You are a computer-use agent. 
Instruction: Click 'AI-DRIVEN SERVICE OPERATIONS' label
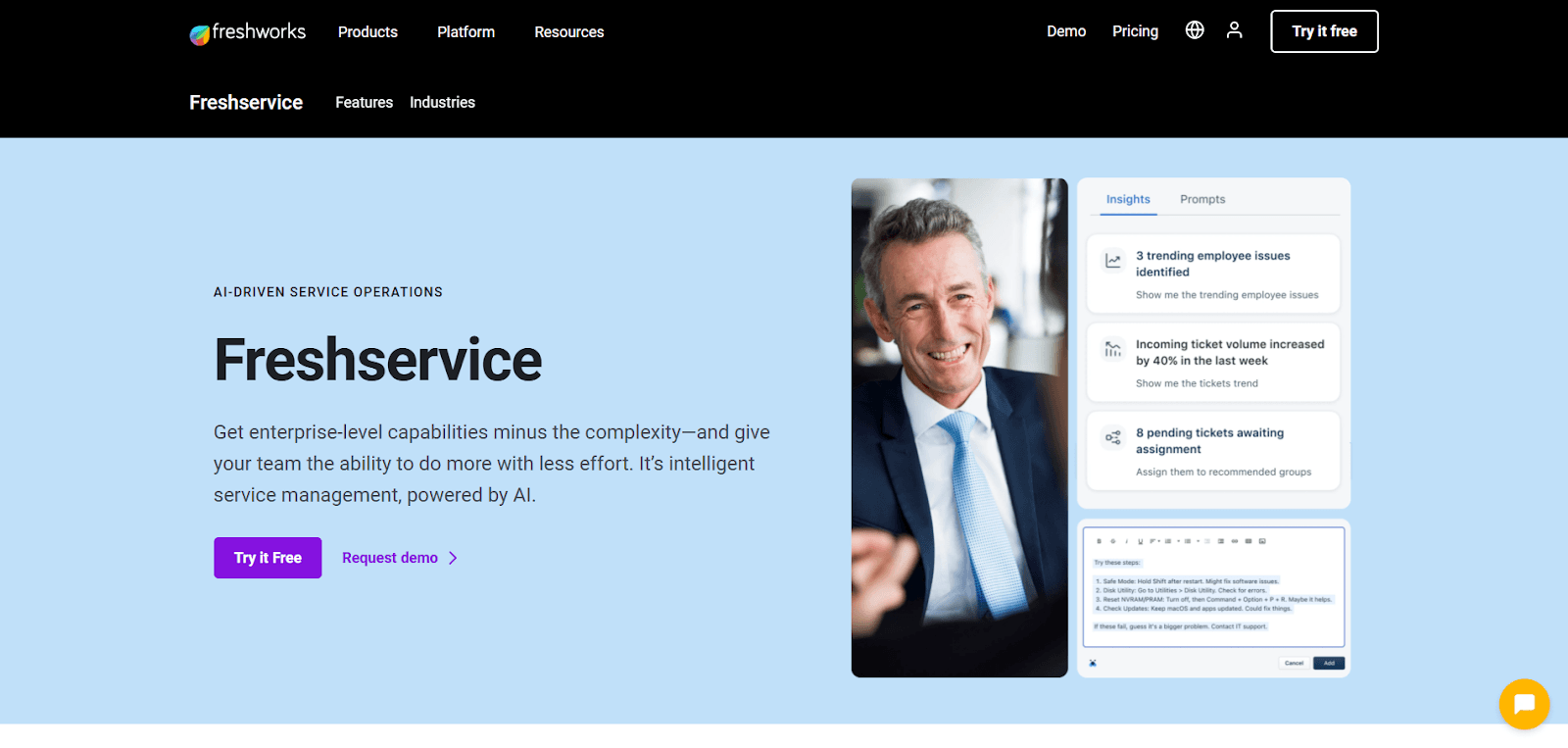(328, 292)
